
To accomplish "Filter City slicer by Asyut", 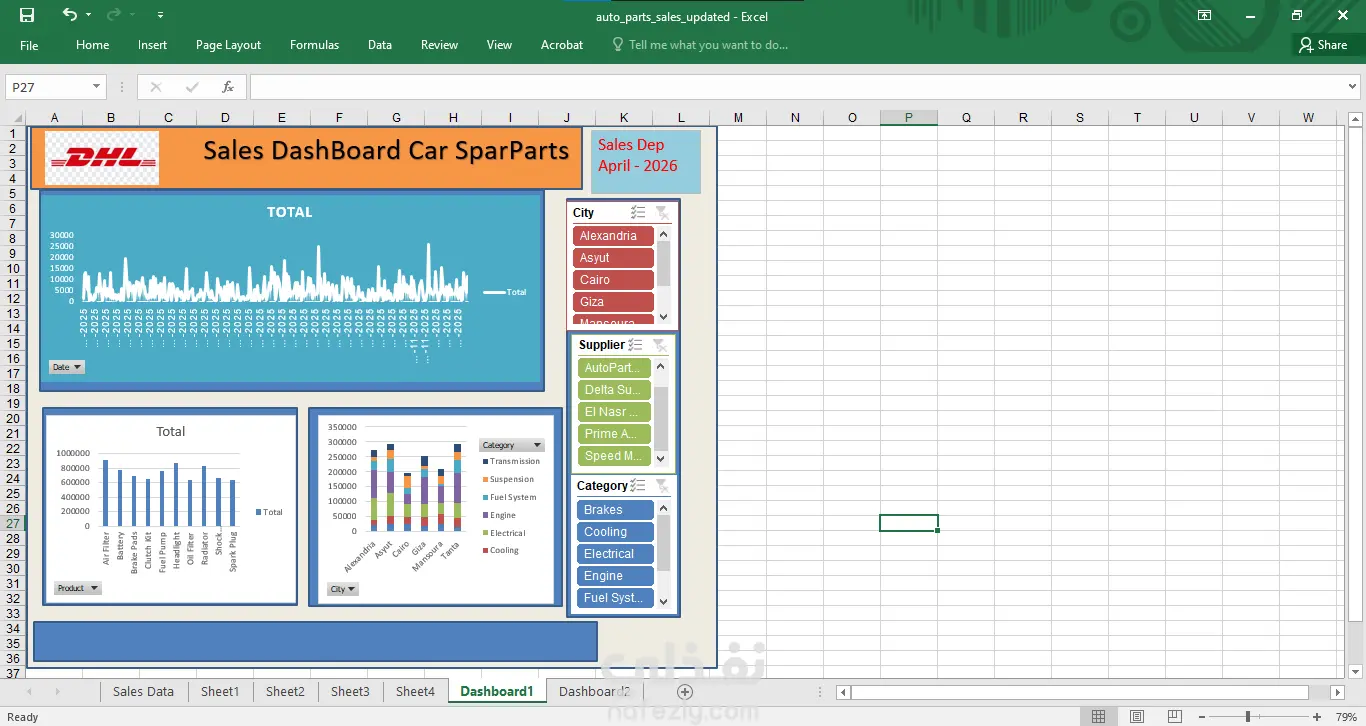I will coord(613,258).
